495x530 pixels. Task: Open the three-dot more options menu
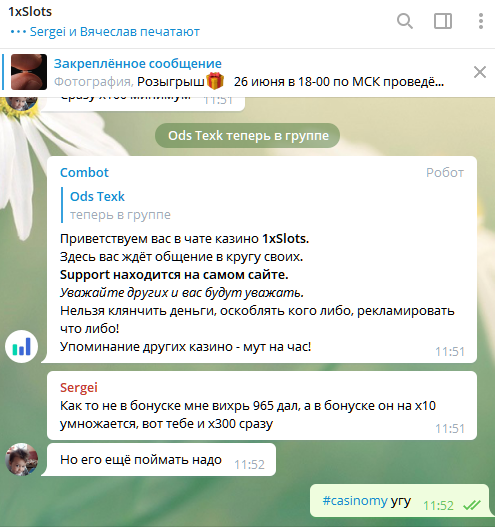pyautogui.click(x=480, y=21)
